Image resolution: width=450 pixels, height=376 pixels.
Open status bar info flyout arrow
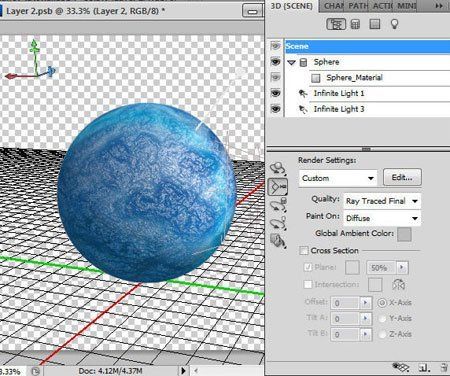183,371
